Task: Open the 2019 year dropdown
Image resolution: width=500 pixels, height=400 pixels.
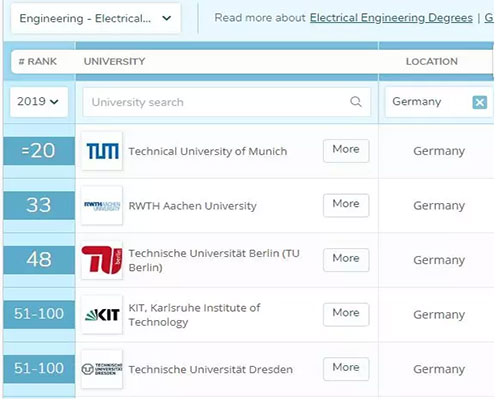Action: pos(39,102)
